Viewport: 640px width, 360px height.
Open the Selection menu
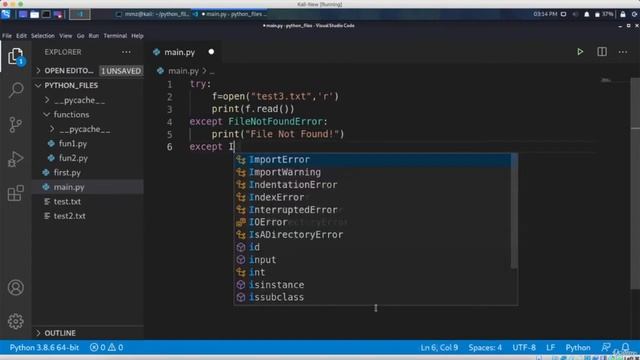[x=43, y=36]
